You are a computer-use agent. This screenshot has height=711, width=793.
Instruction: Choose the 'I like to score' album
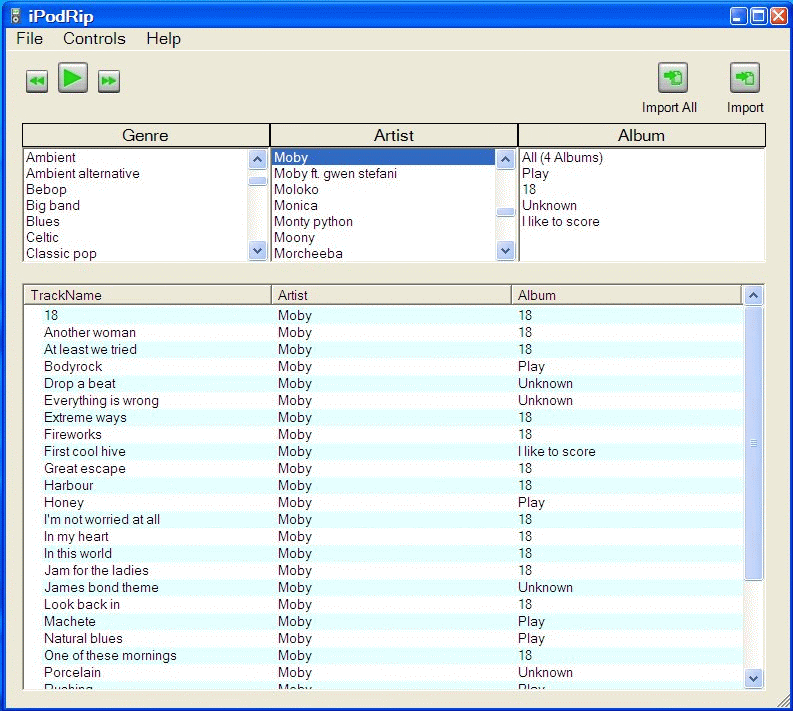[x=560, y=222]
